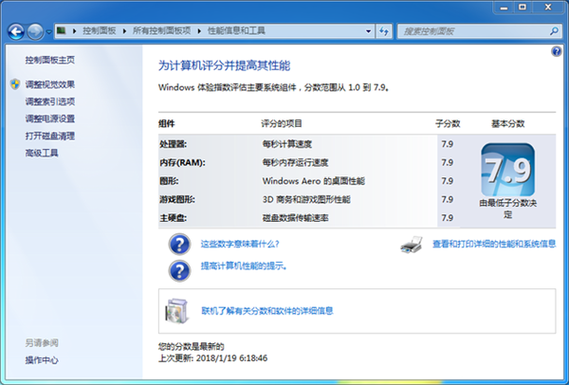Viewport: 569px width, 385px height.
Task: Click the 游戏图形 row label
Action: [177, 200]
